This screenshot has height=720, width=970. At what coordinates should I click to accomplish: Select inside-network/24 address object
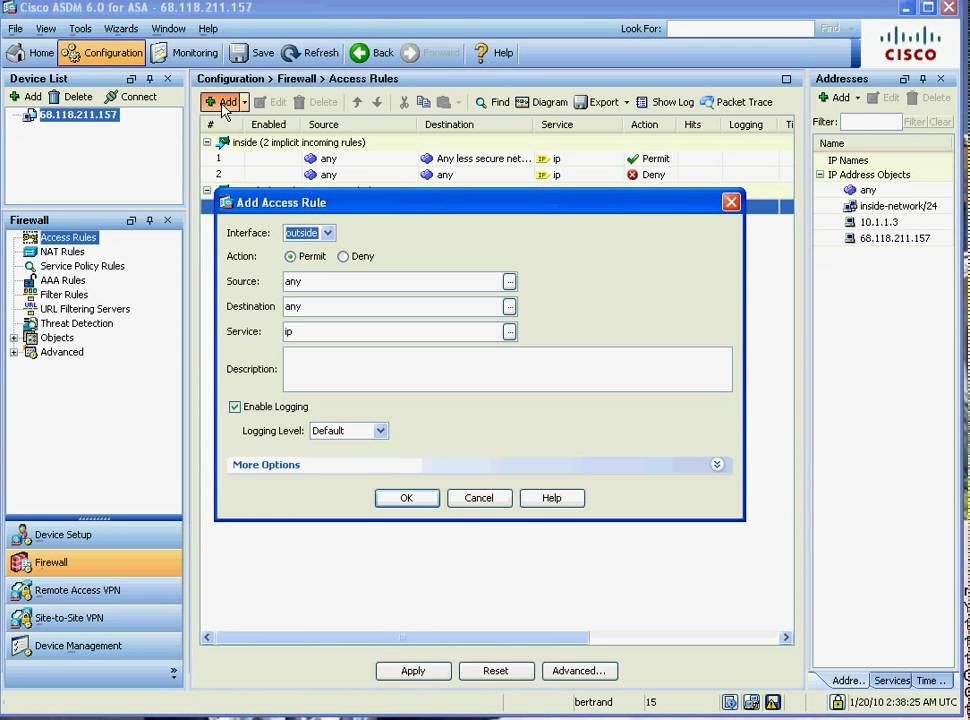coord(890,206)
